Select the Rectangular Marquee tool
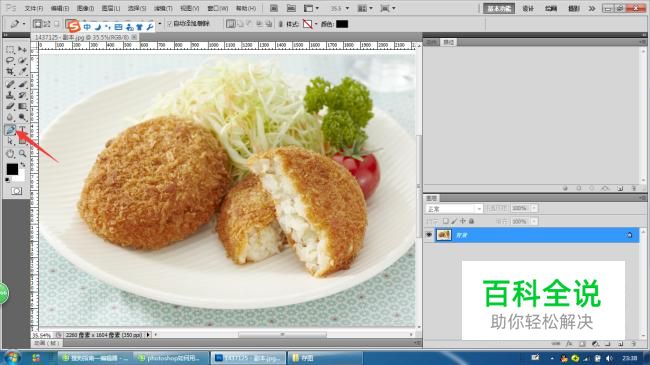Image resolution: width=650 pixels, height=365 pixels. pos(10,50)
